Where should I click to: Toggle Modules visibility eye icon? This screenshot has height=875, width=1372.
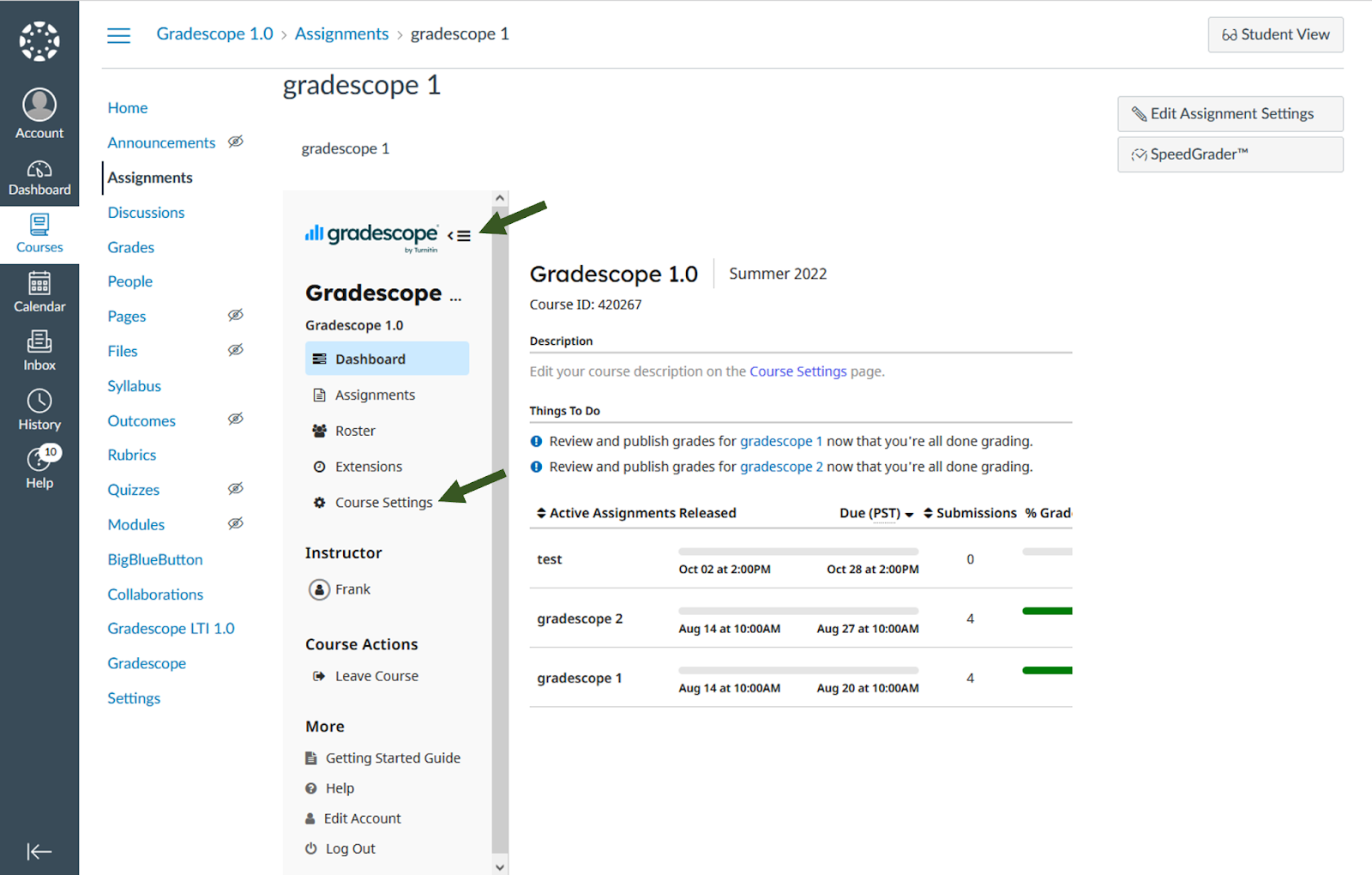pos(236,523)
